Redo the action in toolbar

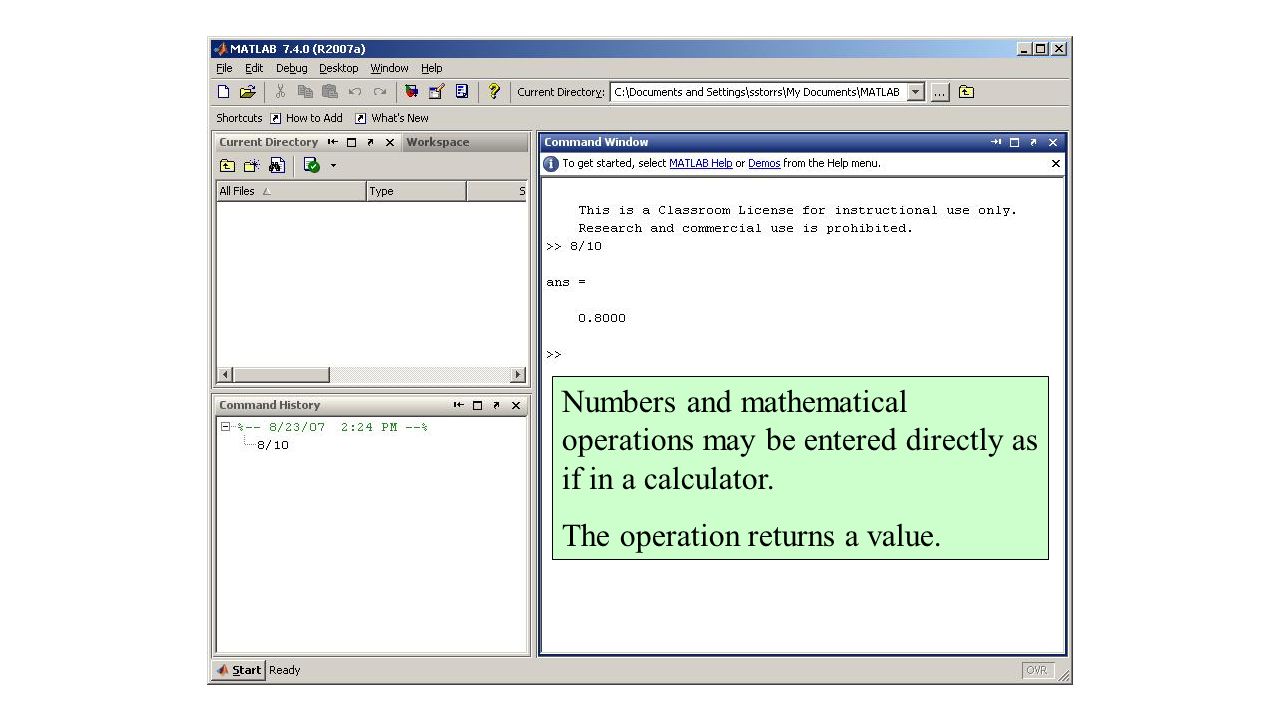379,92
